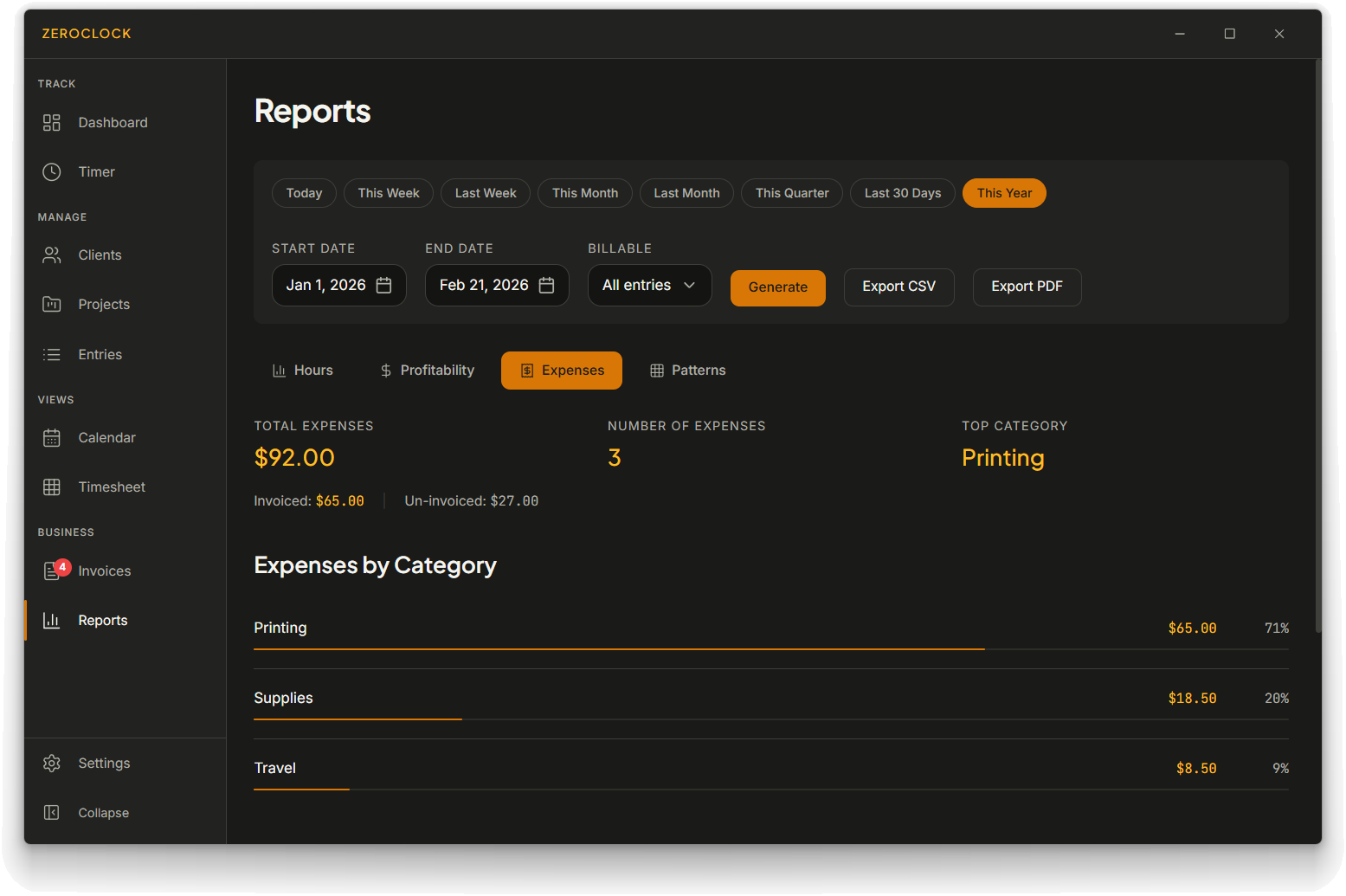Open Dashboard from the sidebar icon
This screenshot has width=1346, height=896.
click(52, 123)
